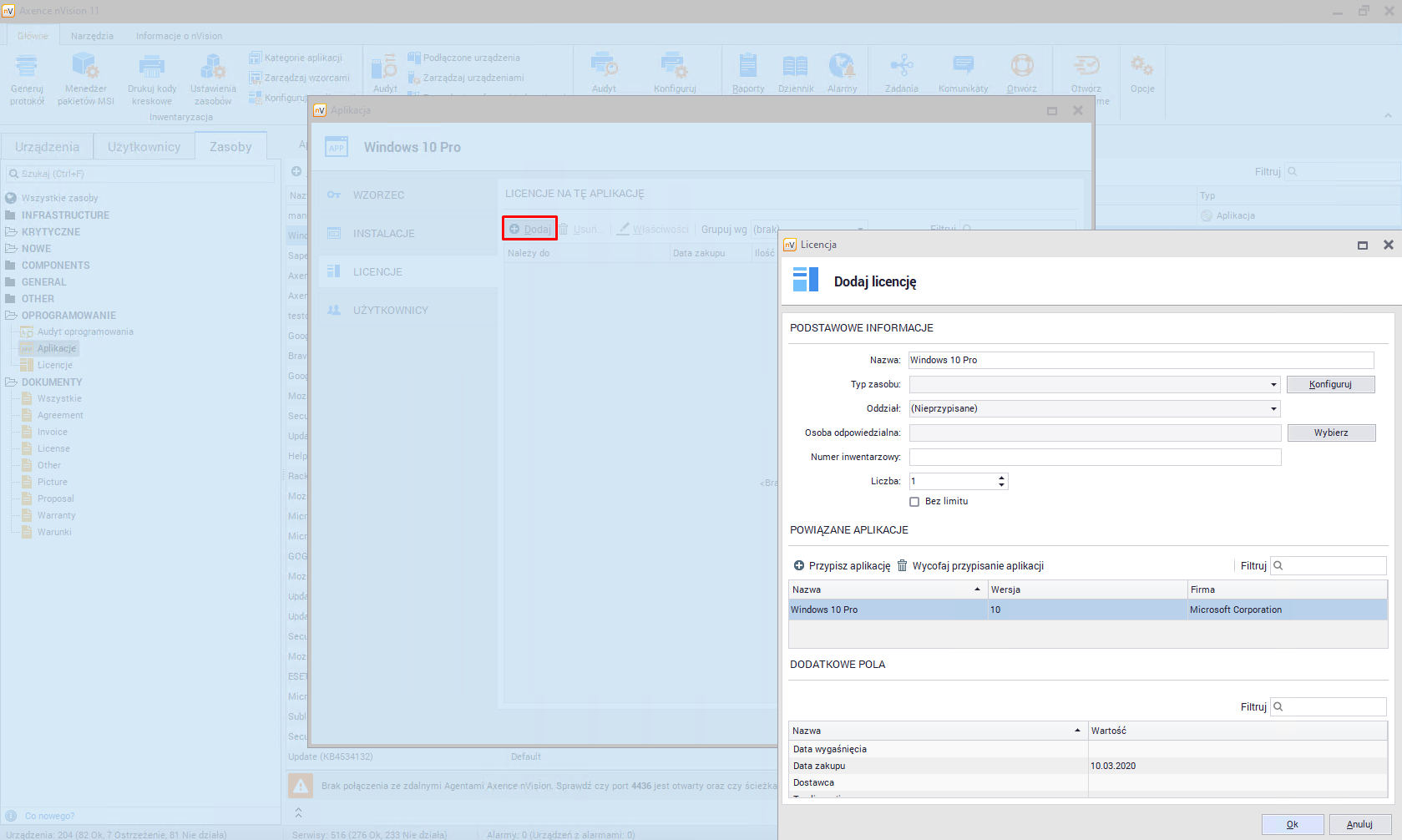Increase Liczba value with up arrow
This screenshot has height=840, width=1402.
(1001, 478)
